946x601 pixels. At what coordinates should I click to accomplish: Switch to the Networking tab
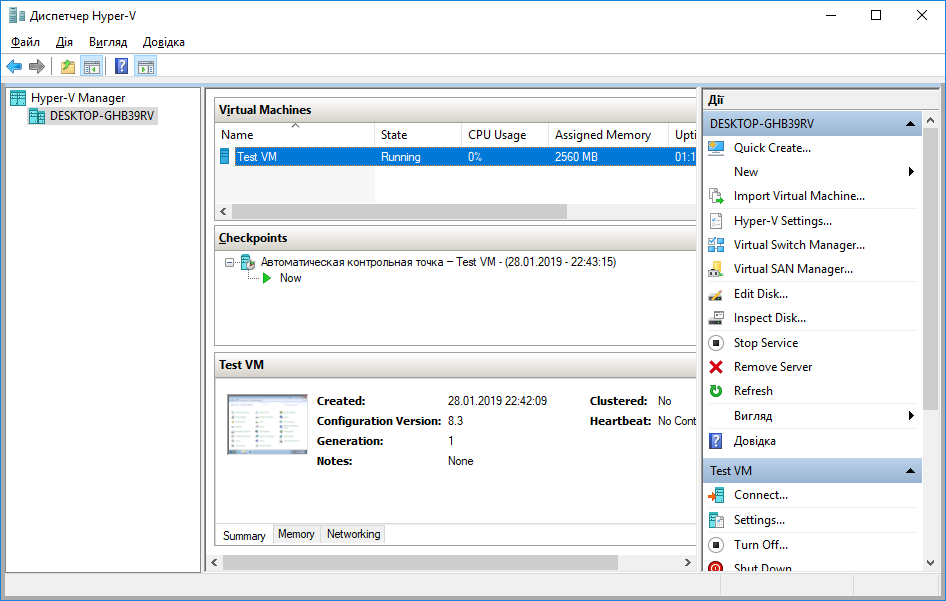tap(354, 534)
